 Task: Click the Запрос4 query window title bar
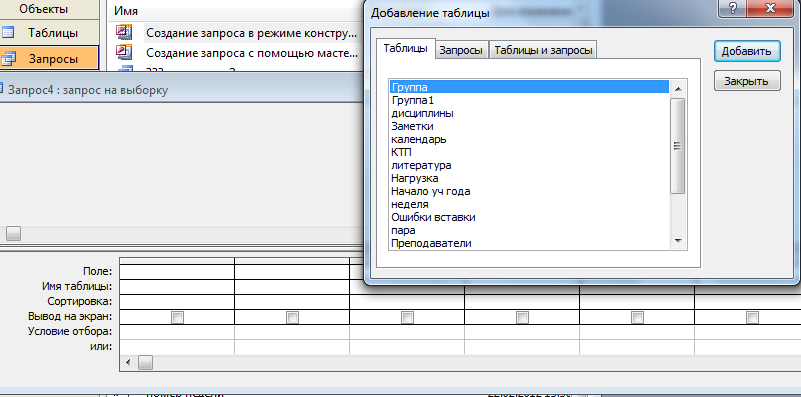[181, 90]
